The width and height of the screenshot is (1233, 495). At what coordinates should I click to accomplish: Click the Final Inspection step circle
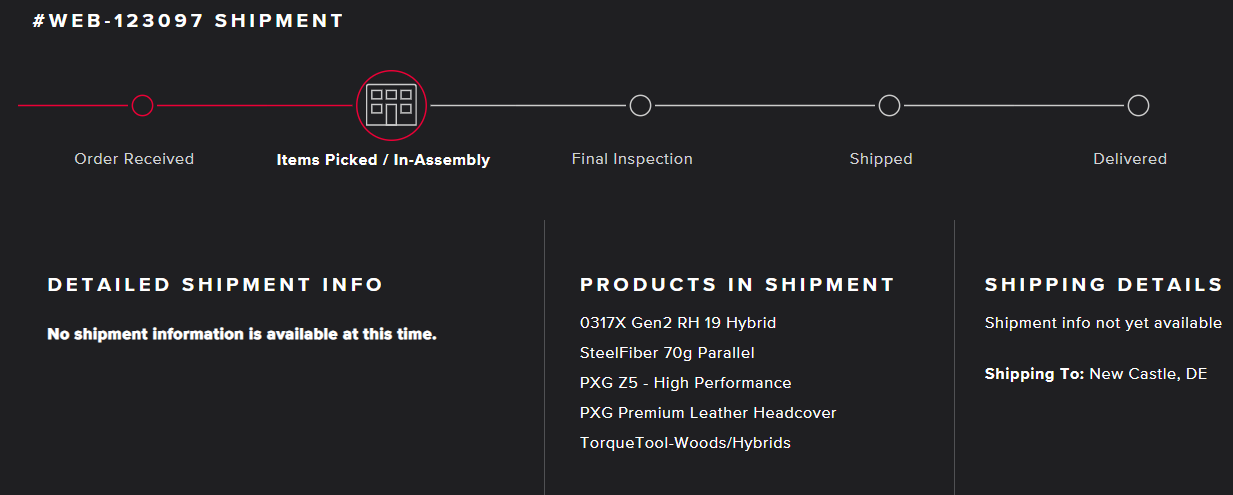tap(640, 105)
